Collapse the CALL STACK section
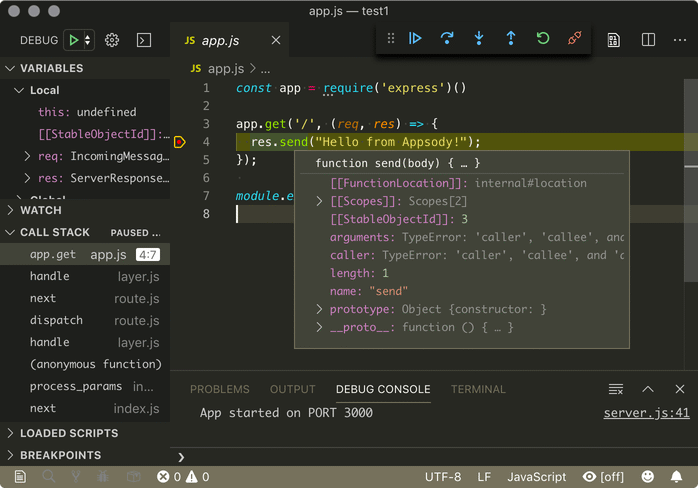The width and height of the screenshot is (698, 488). (x=10, y=232)
